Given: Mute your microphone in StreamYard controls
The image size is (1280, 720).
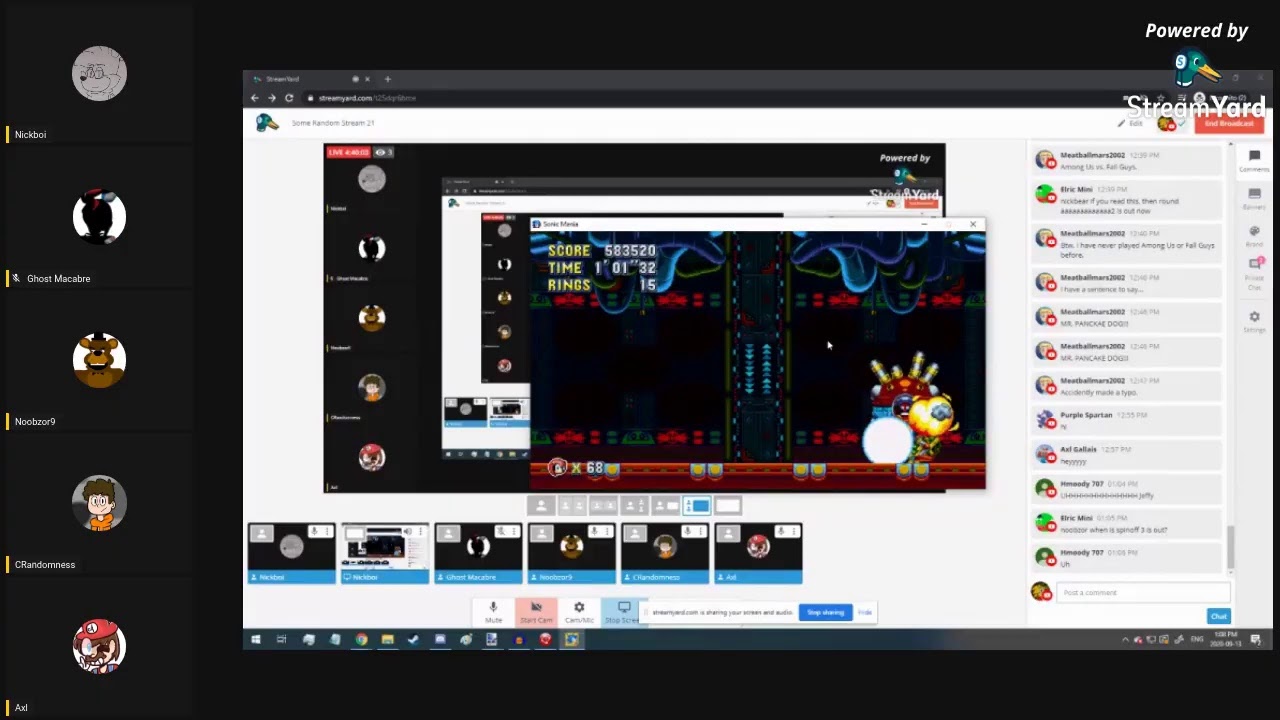Looking at the screenshot, I should [493, 612].
